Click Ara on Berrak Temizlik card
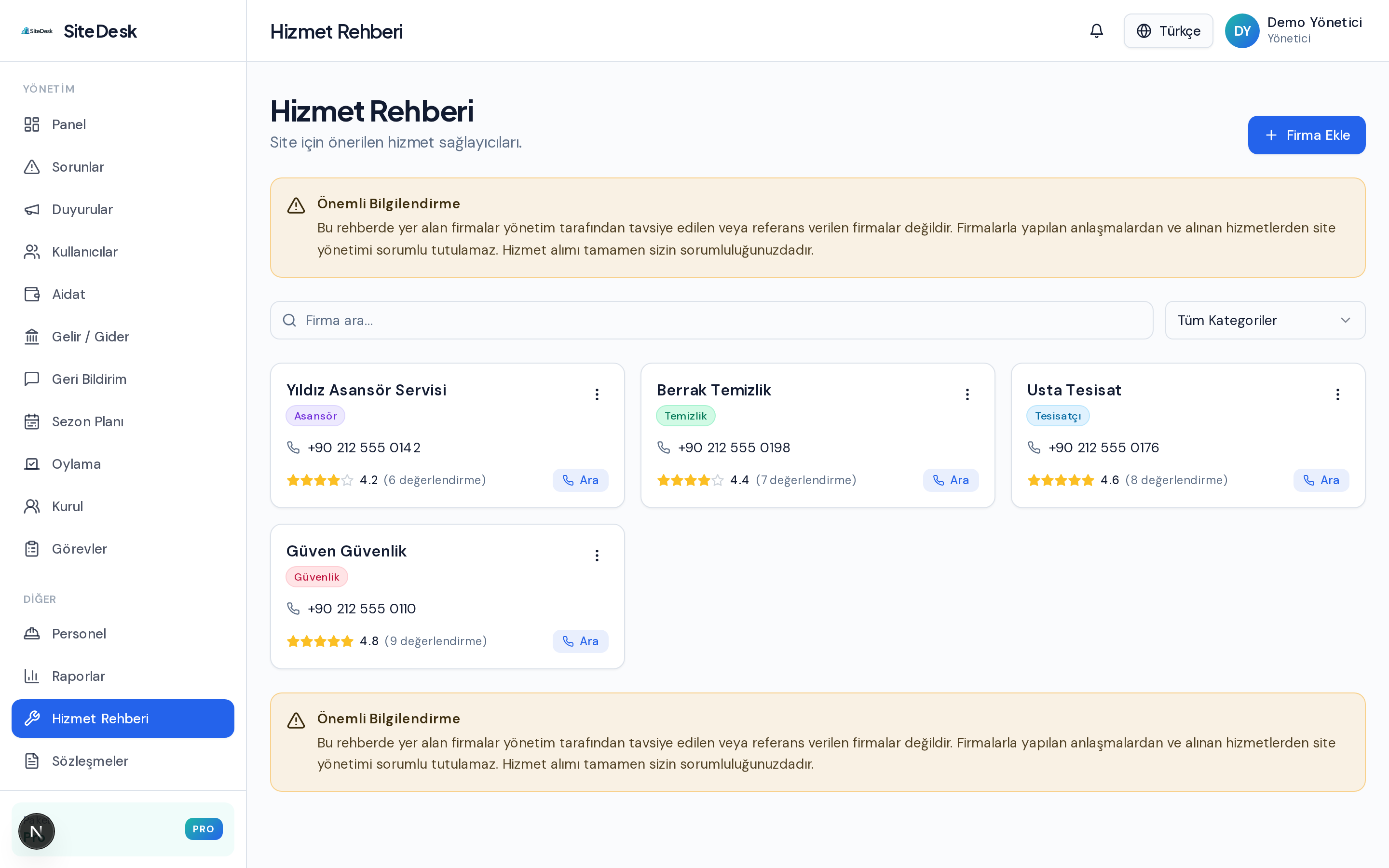 [951, 480]
